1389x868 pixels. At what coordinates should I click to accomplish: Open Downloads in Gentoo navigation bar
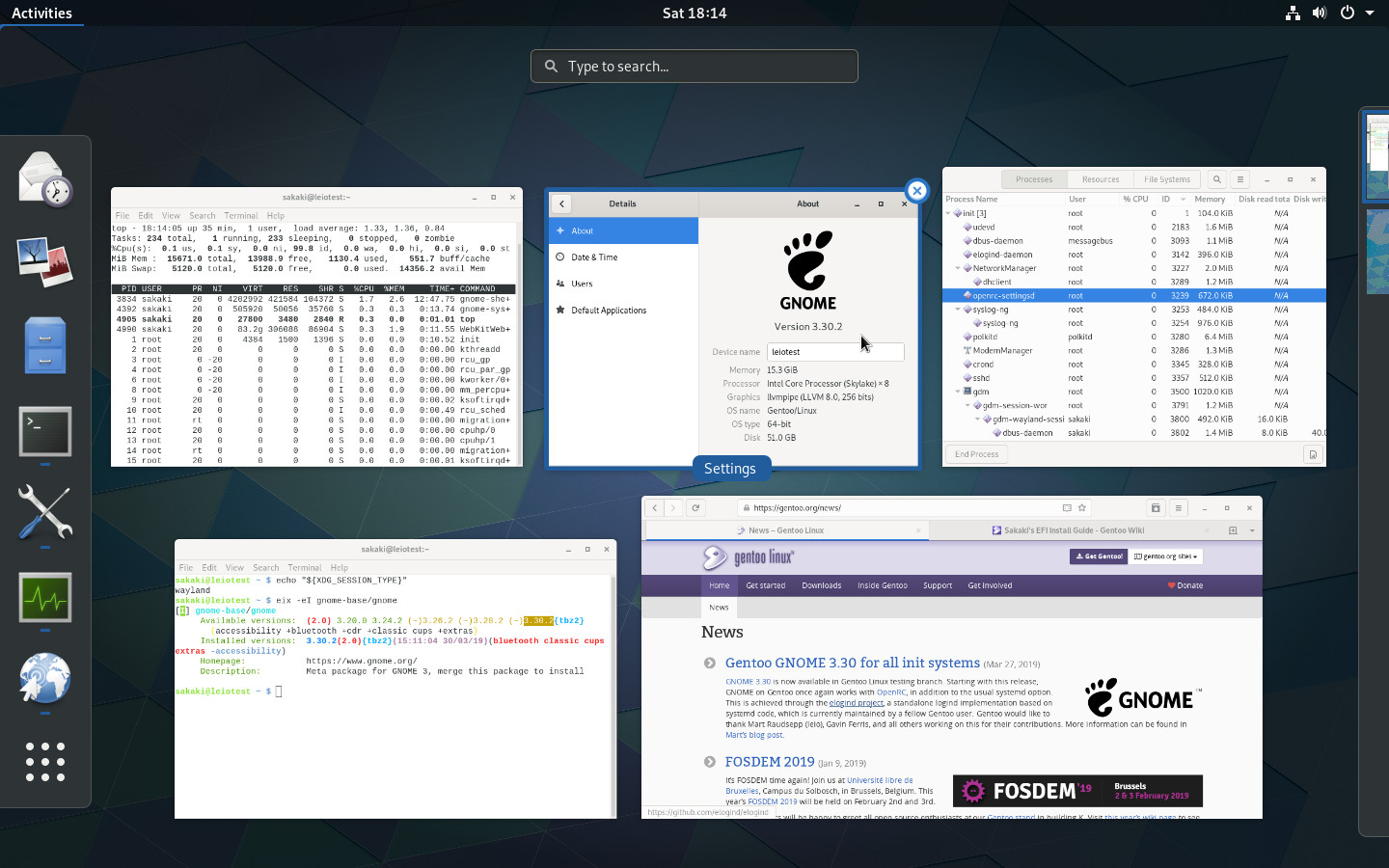pos(821,585)
